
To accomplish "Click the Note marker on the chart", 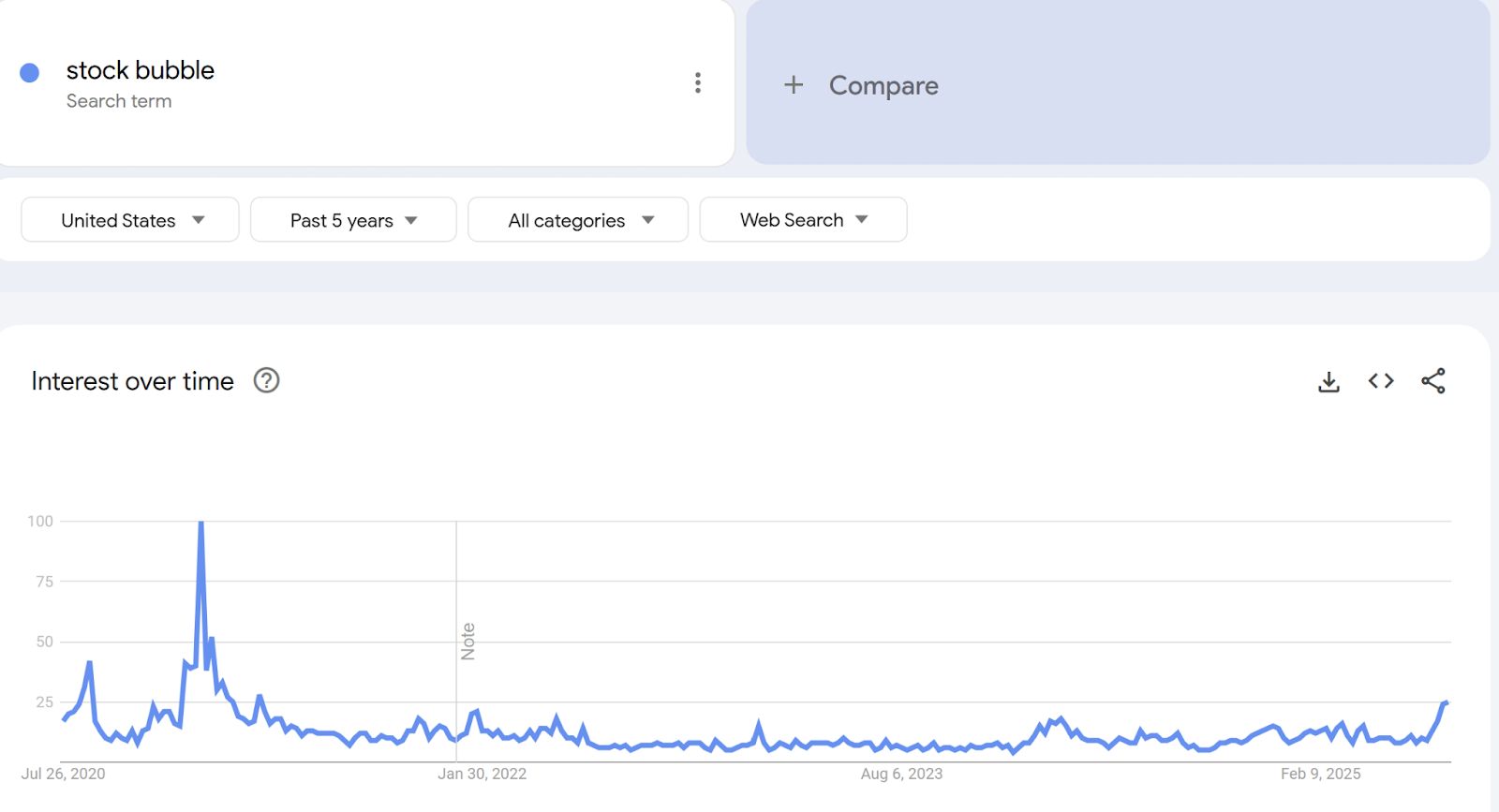I will pos(468,642).
